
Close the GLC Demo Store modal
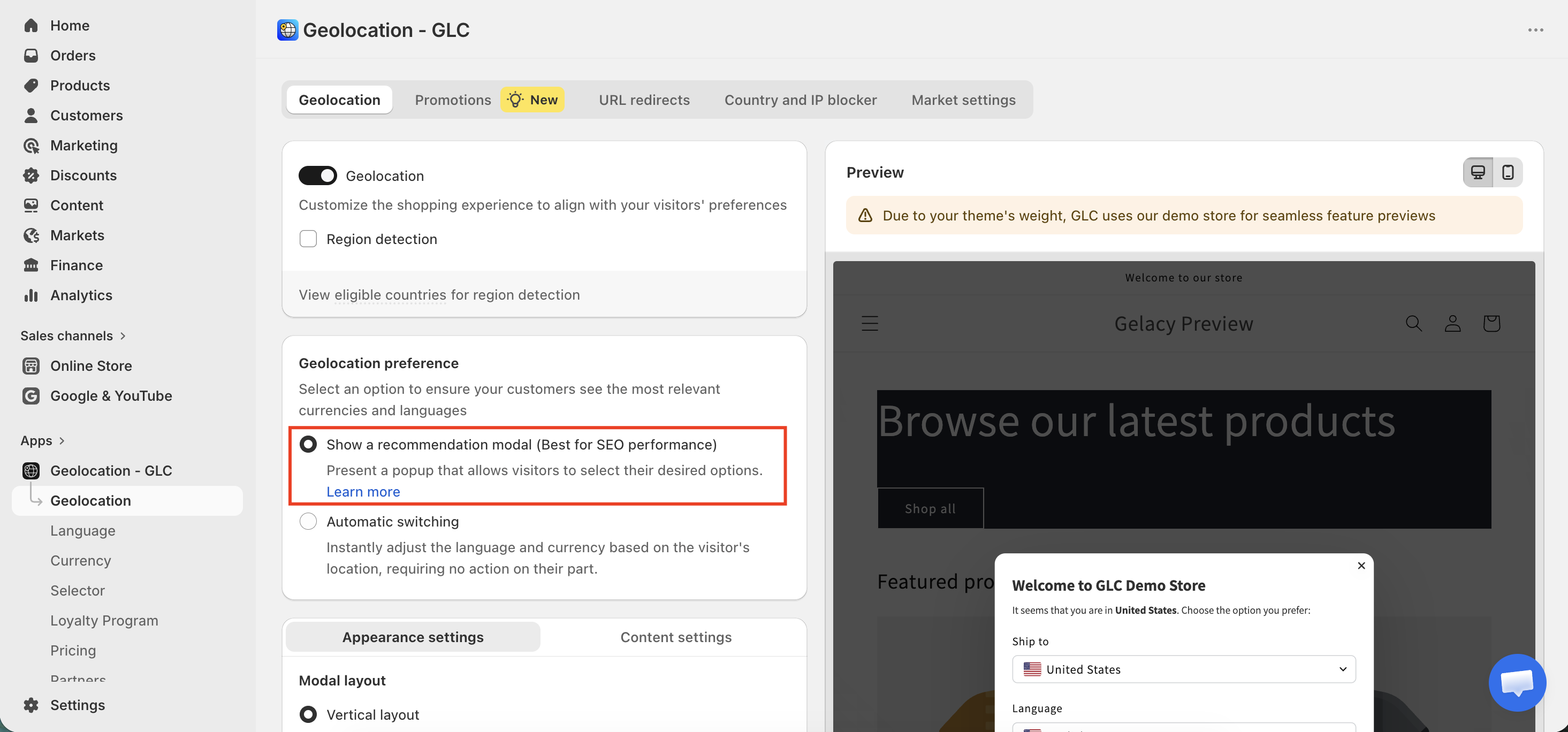[1361, 565]
